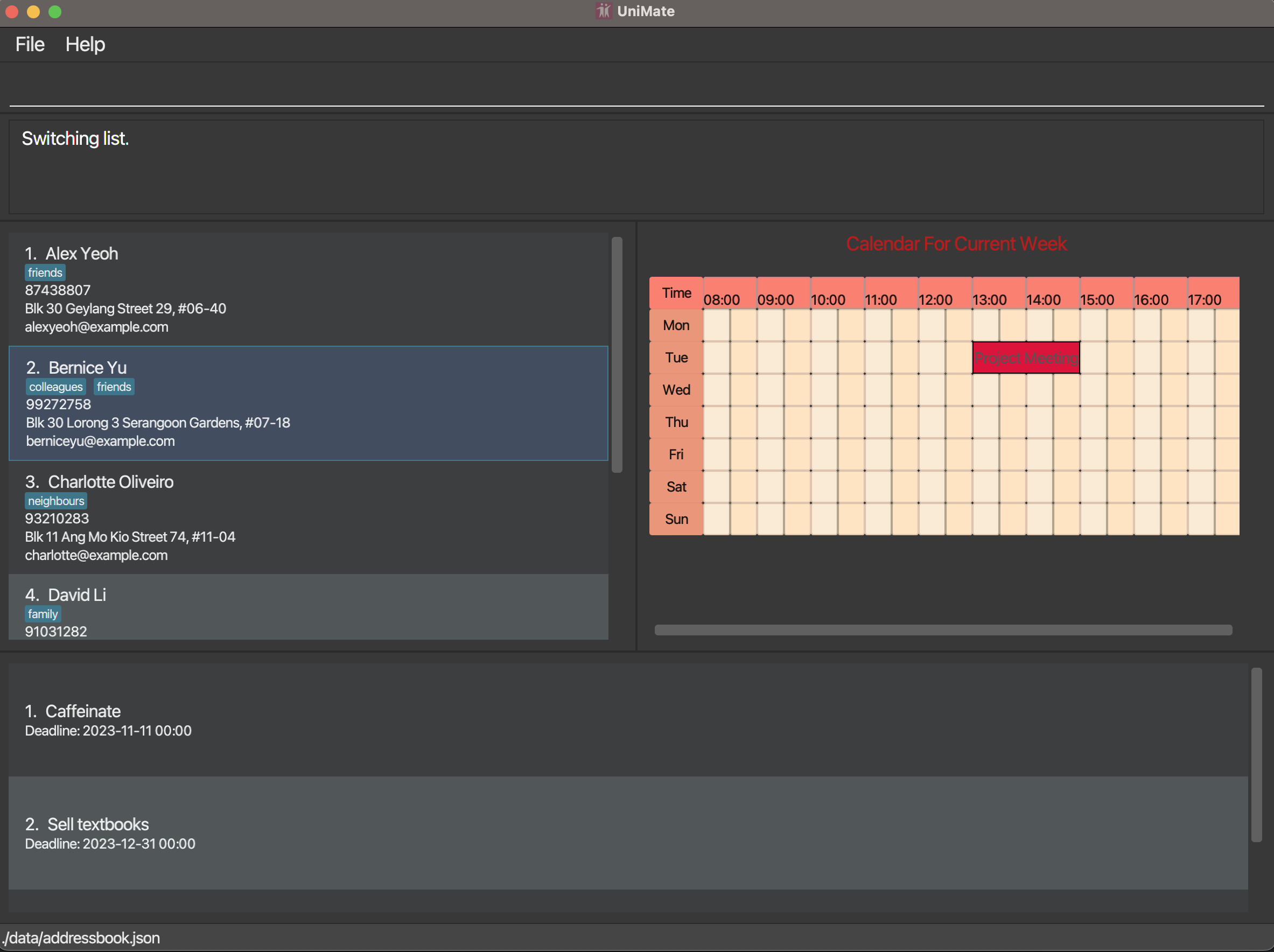Click the Caffeinate deadline 2023-11-11 00:00
The width and height of the screenshot is (1274, 952).
(108, 731)
